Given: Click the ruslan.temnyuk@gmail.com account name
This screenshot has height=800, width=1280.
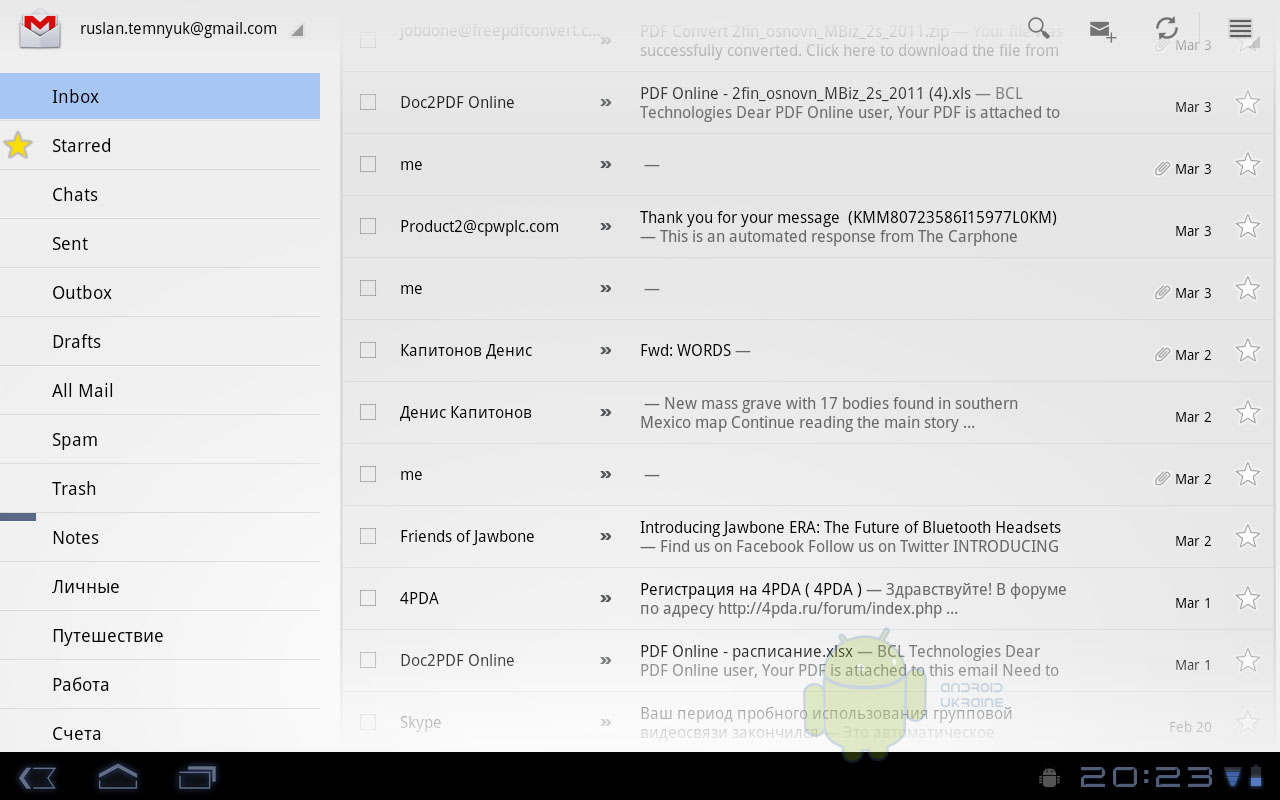Looking at the screenshot, I should [x=178, y=29].
